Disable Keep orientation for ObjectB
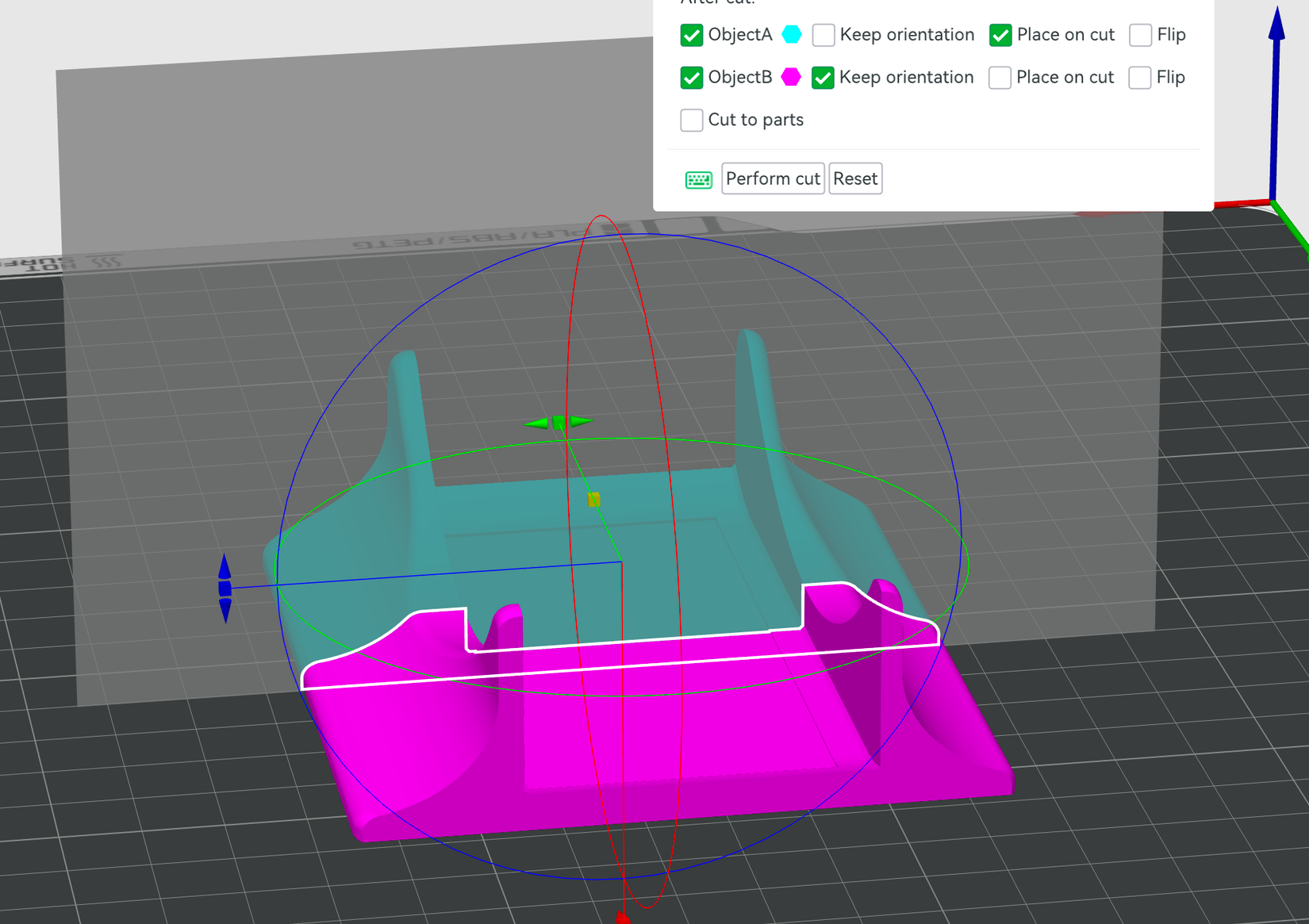This screenshot has height=924, width=1309. [823, 78]
